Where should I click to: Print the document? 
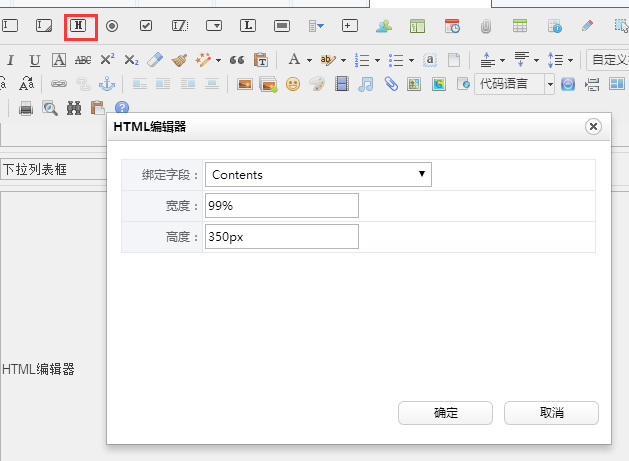tap(26, 108)
